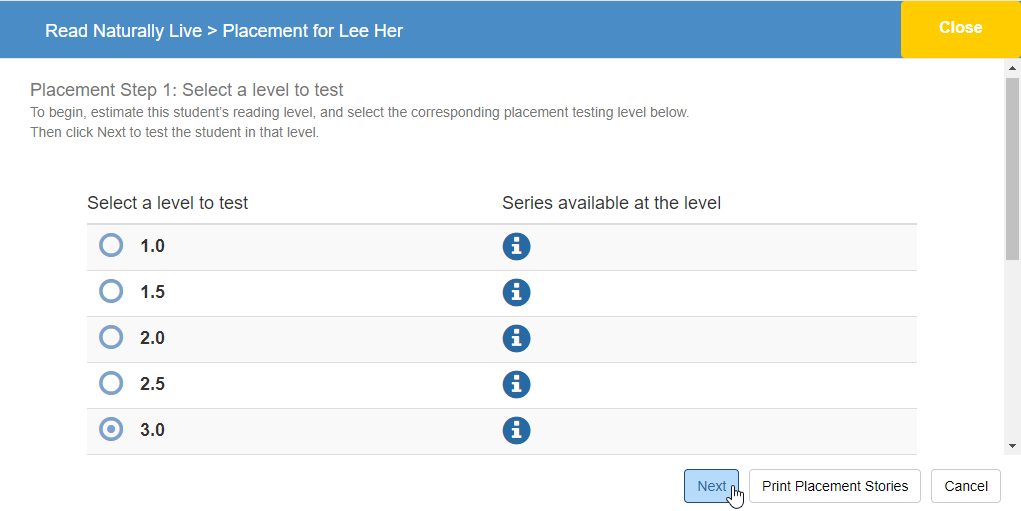
Task: Select level 3.0 radio button
Action: 111,430
